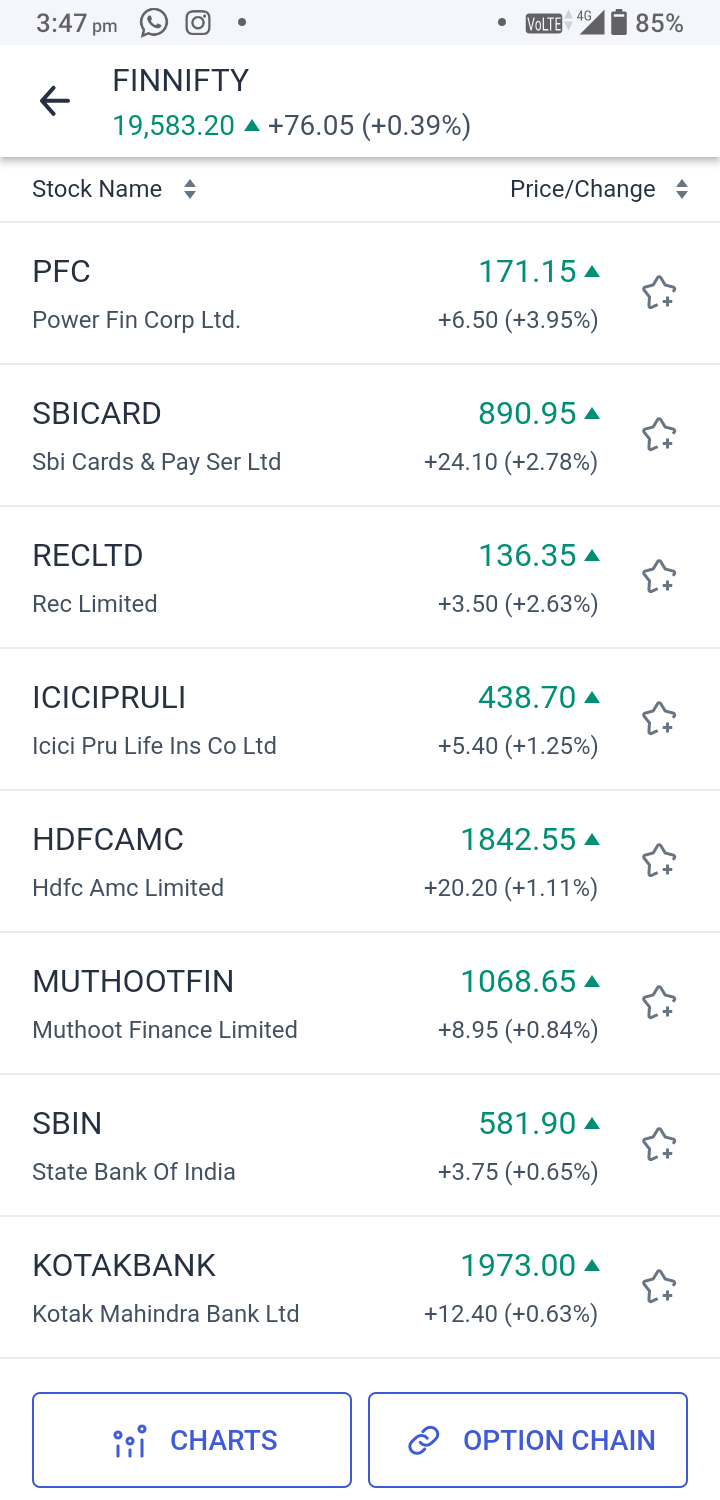Add SBIN to watchlist star
Image resolution: width=720 pixels, height=1500 pixels.
pyautogui.click(x=658, y=1145)
